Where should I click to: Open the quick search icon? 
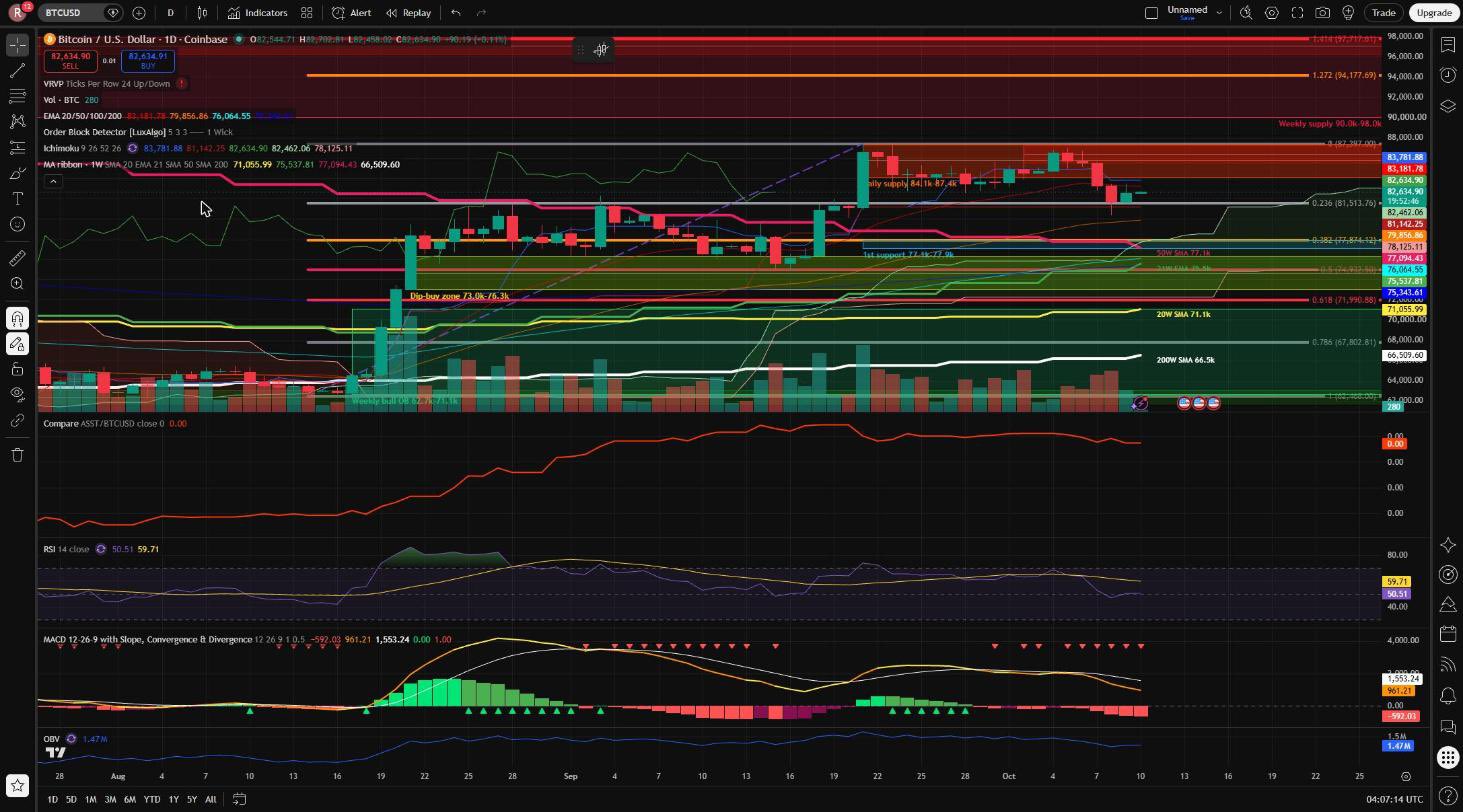(1246, 13)
